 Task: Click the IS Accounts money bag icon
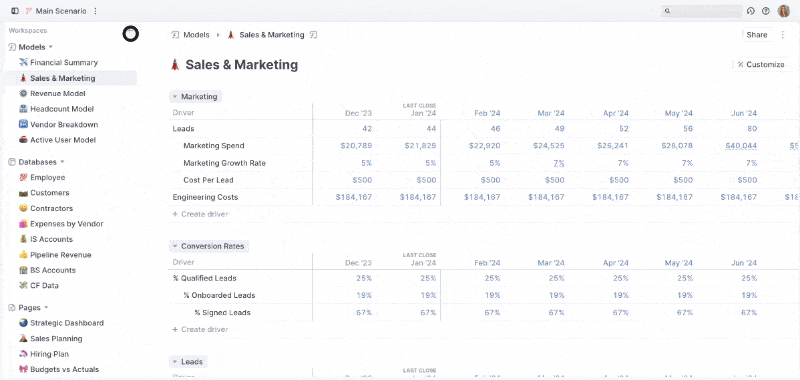click(23, 239)
